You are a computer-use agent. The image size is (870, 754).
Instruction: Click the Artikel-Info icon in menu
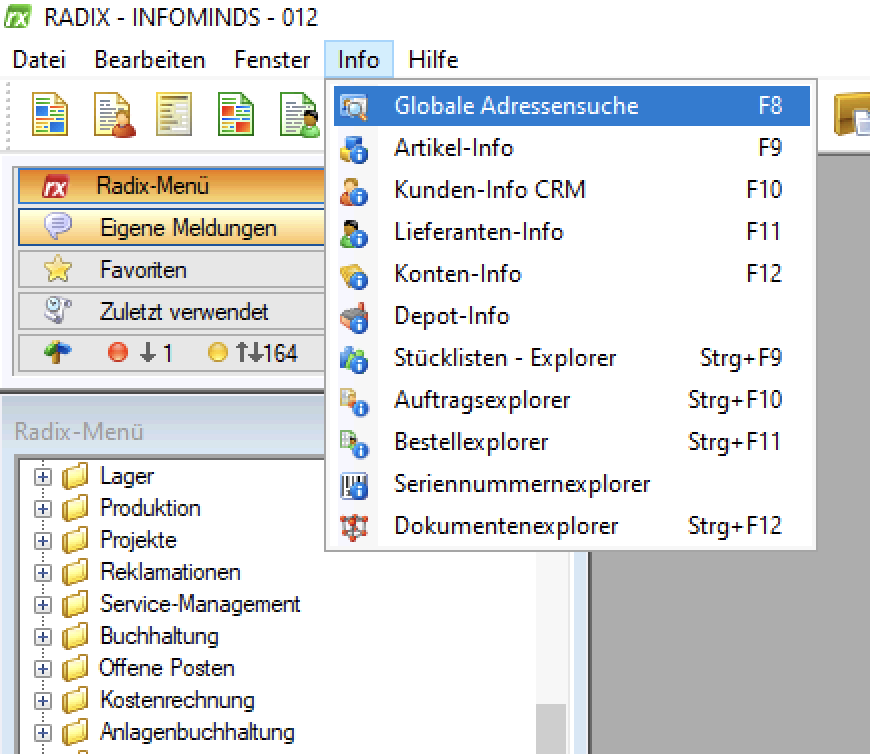click(354, 149)
